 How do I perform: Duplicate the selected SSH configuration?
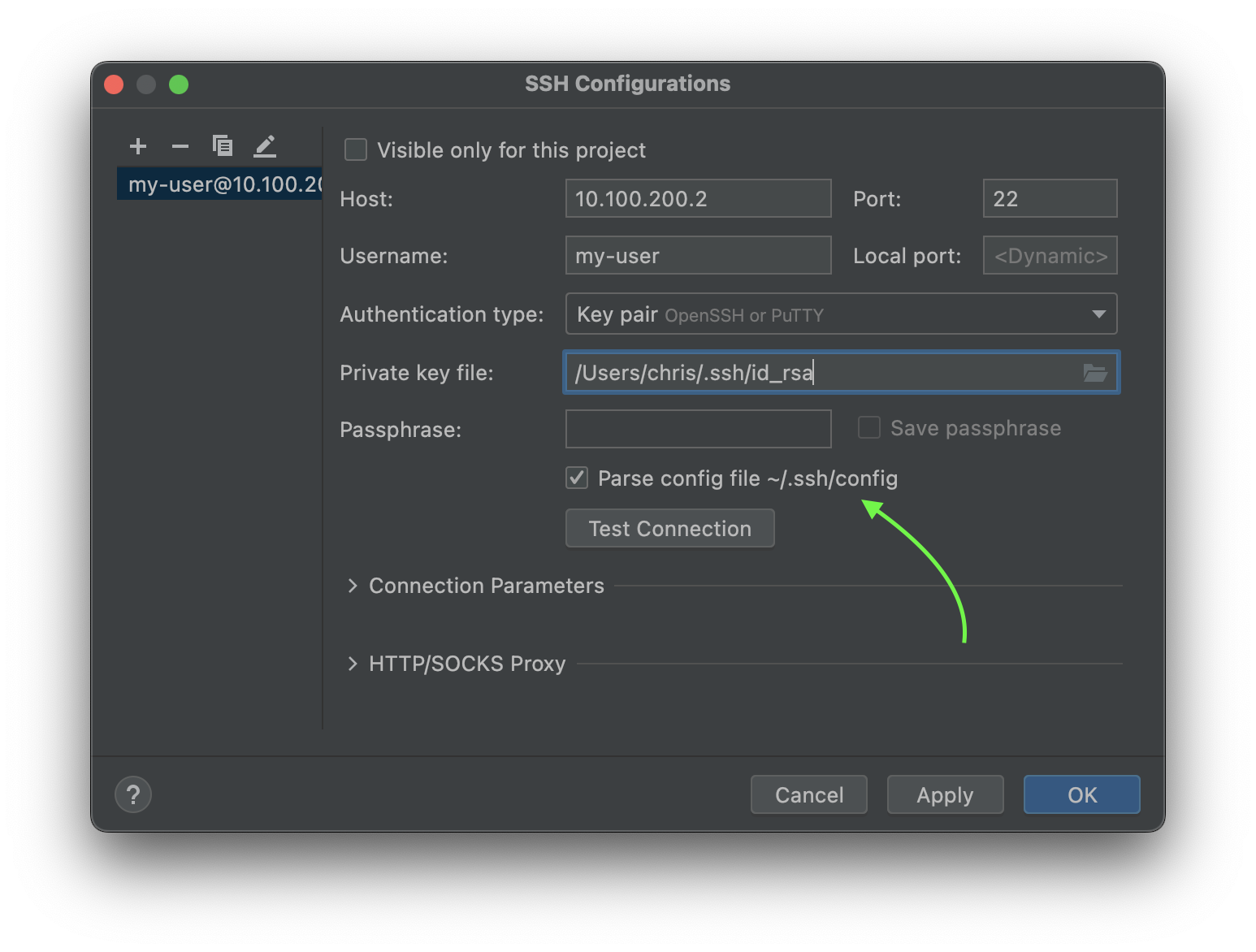[223, 146]
